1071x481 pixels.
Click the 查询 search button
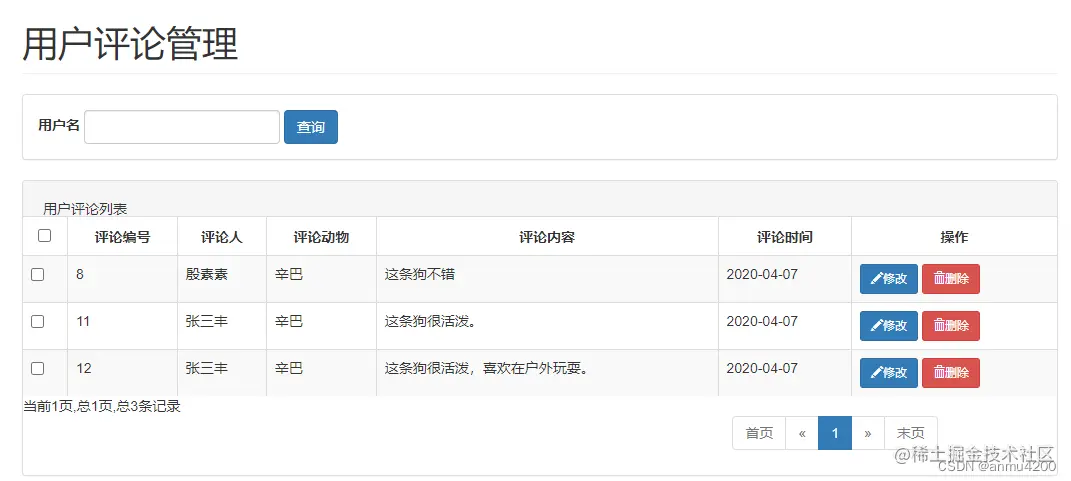[311, 127]
